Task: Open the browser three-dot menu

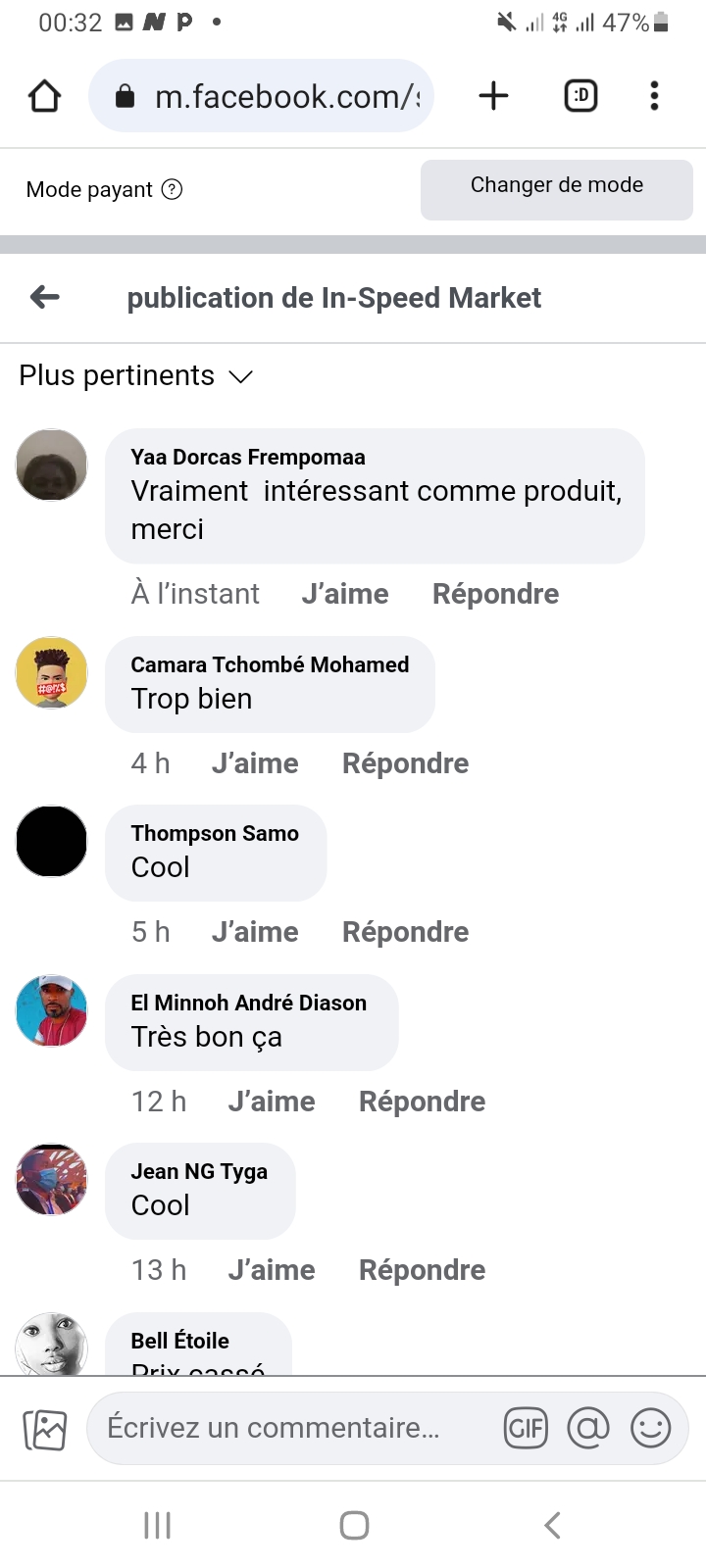Action: pyautogui.click(x=654, y=96)
